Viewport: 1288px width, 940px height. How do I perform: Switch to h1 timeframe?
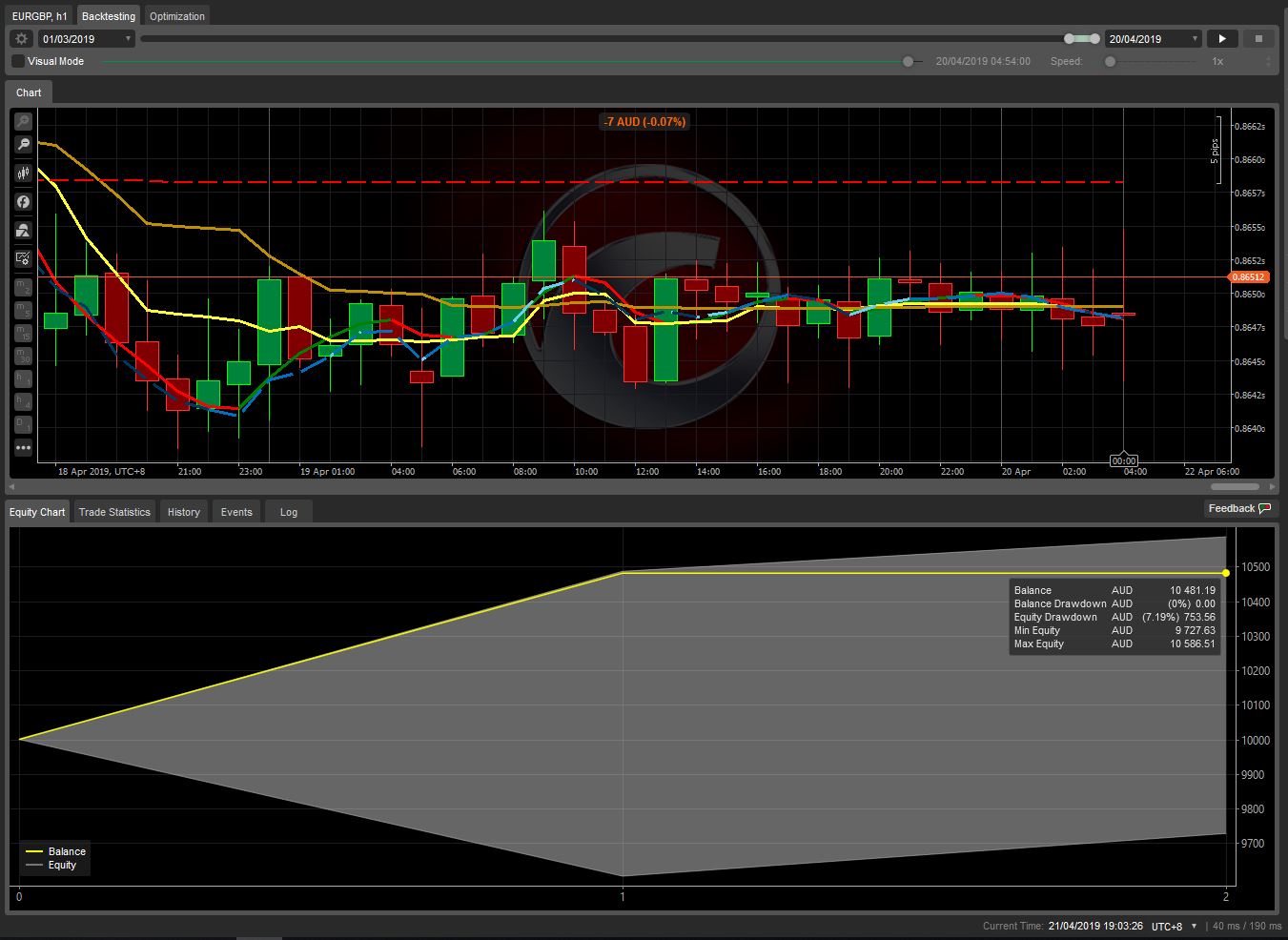(x=23, y=378)
